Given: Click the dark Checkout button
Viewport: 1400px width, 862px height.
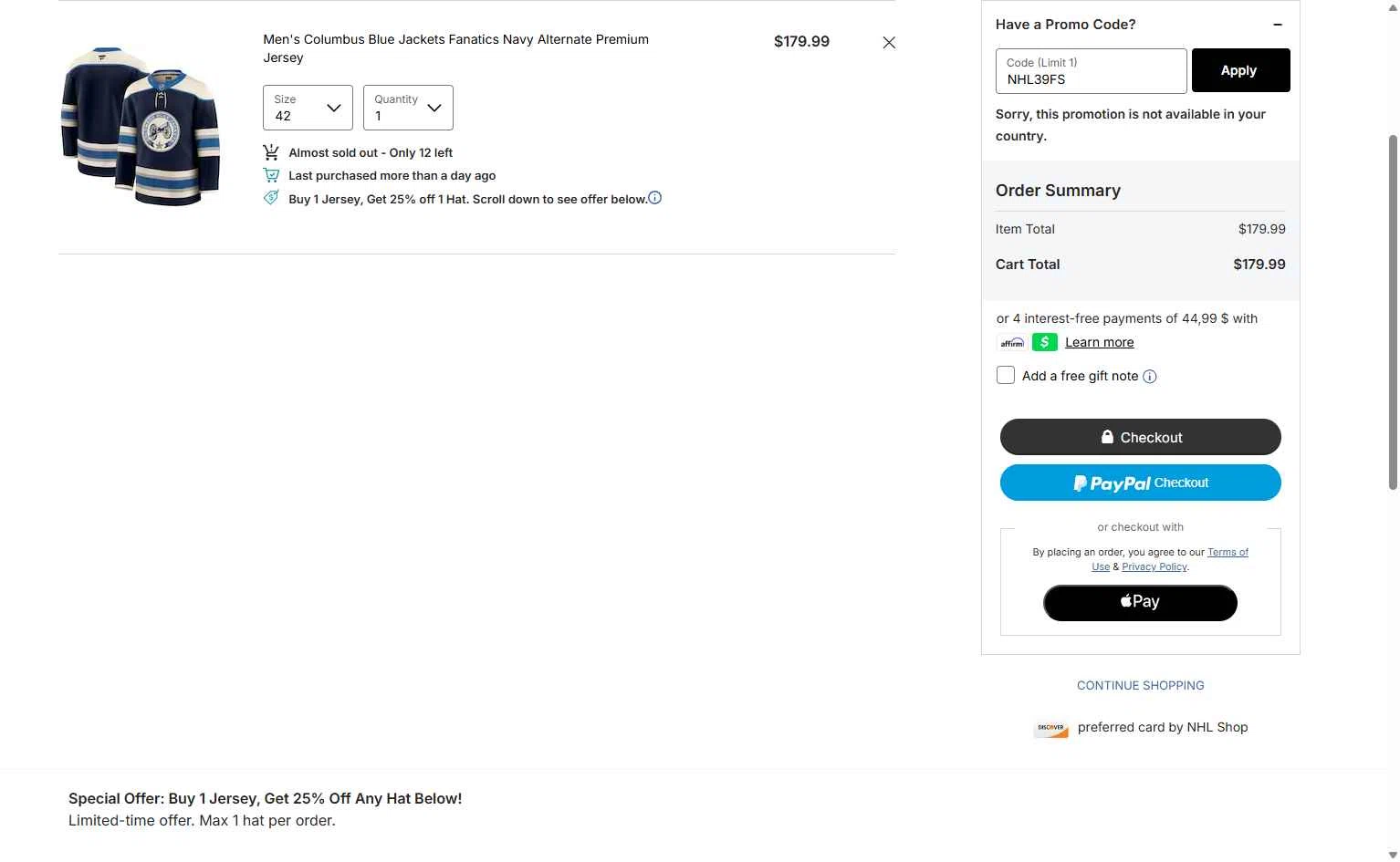Looking at the screenshot, I should 1140,437.
